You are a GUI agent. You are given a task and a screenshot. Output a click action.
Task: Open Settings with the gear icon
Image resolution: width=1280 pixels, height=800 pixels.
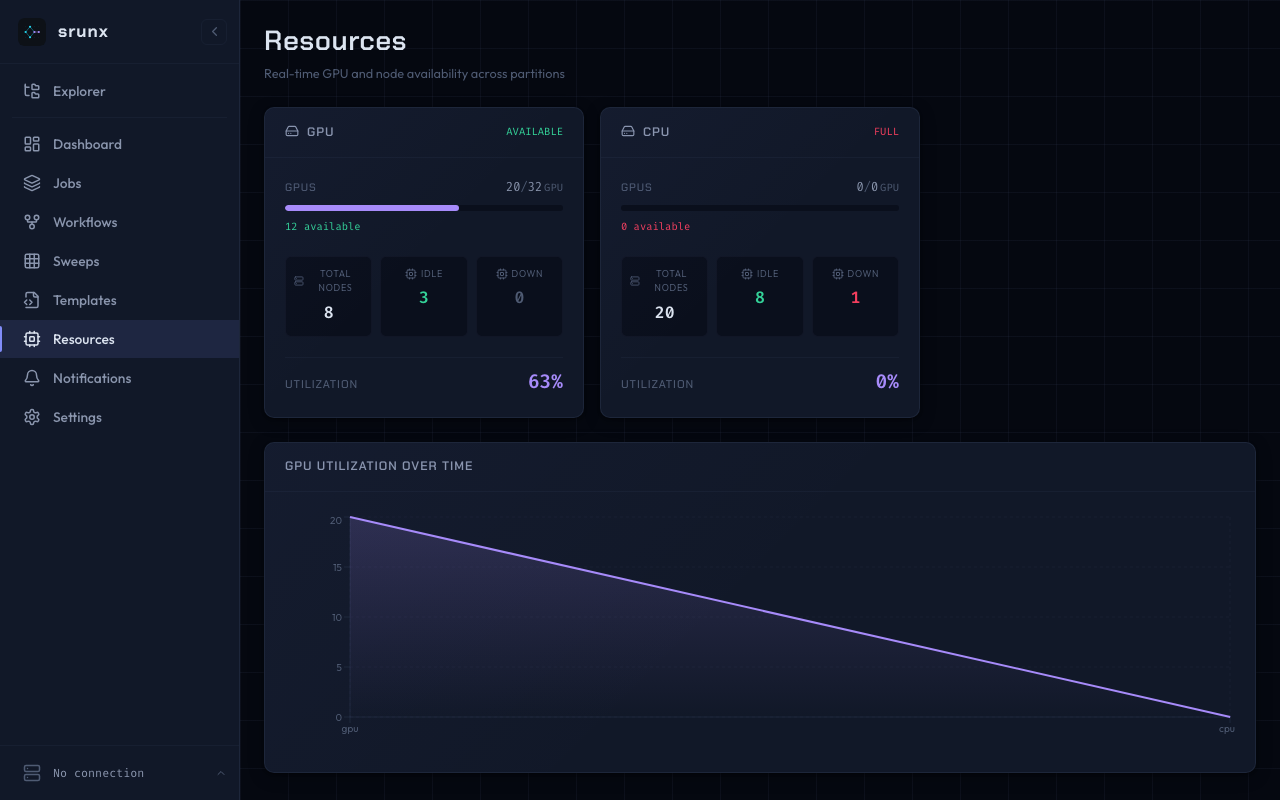click(32, 417)
